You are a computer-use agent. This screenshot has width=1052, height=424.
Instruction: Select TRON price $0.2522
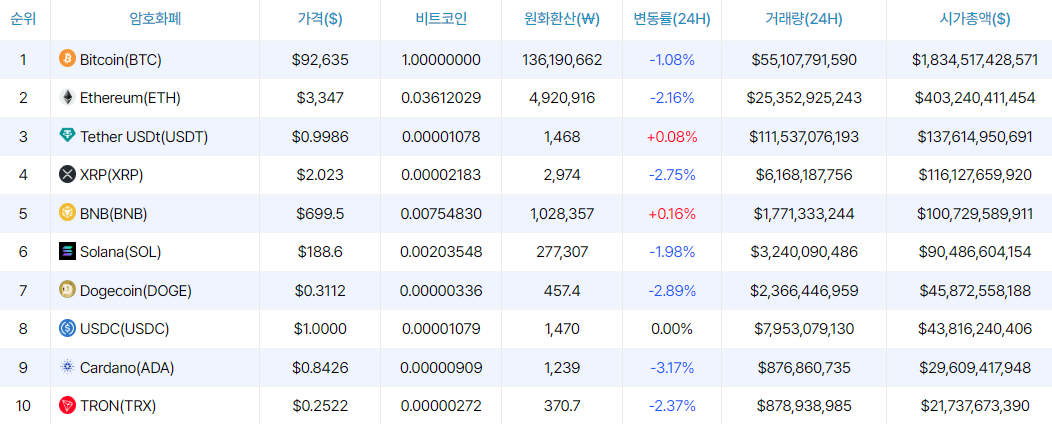320,406
